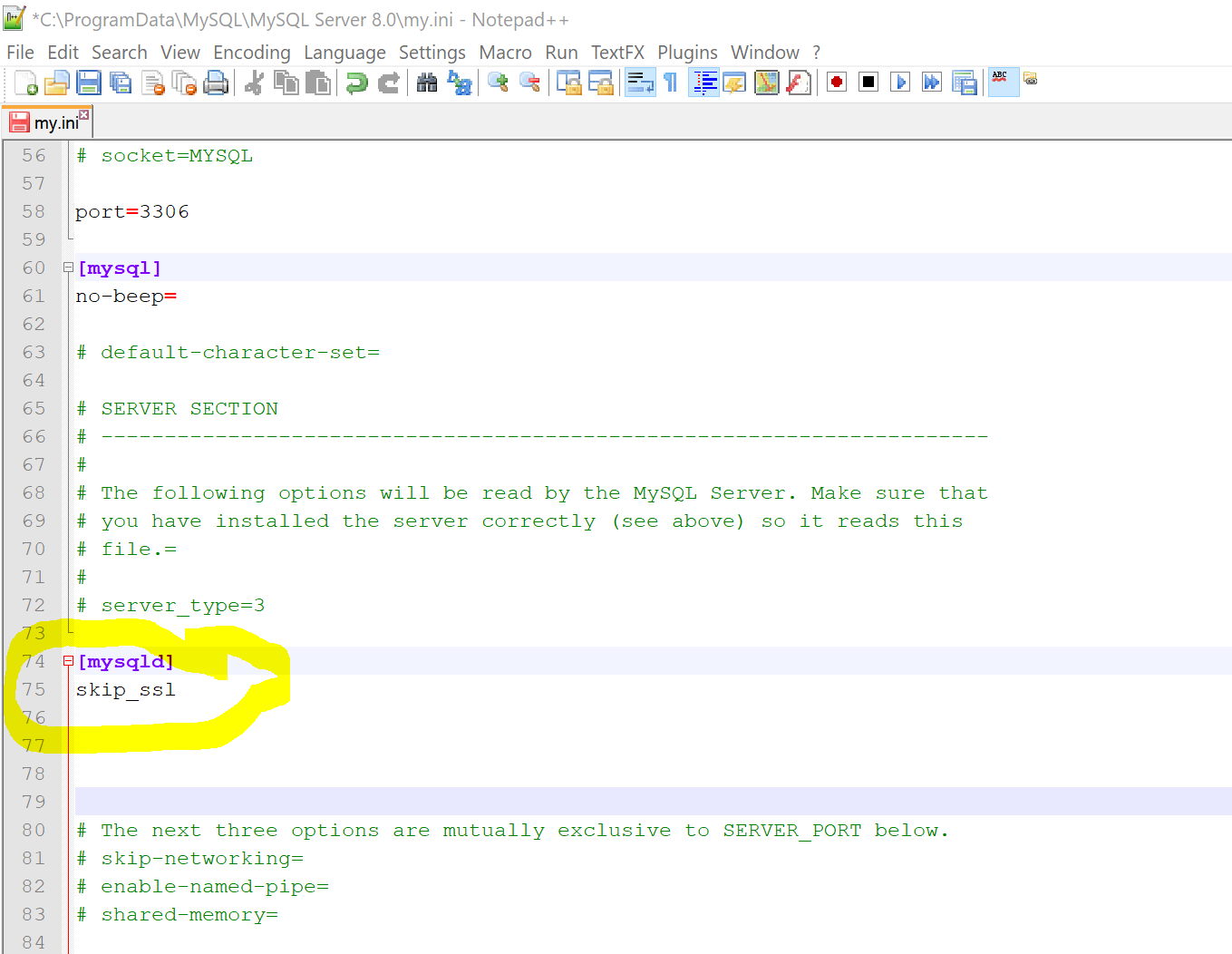Viewport: 1232px width, 954px height.
Task: Undo the last edit with green arrow
Action: (x=356, y=83)
